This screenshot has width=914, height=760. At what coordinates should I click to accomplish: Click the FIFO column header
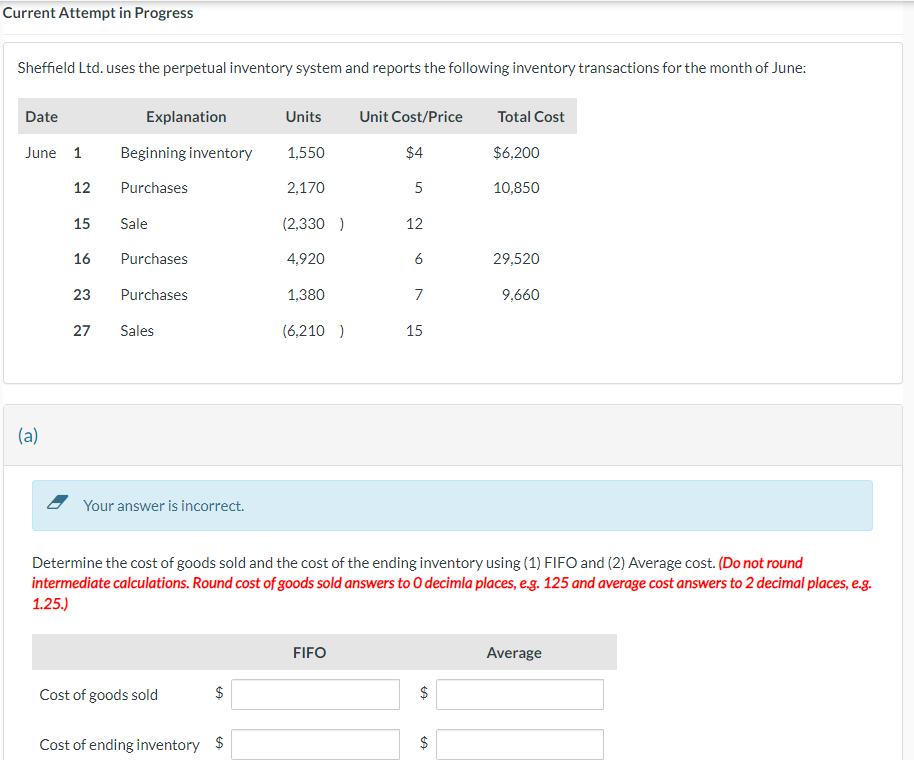[x=309, y=652]
